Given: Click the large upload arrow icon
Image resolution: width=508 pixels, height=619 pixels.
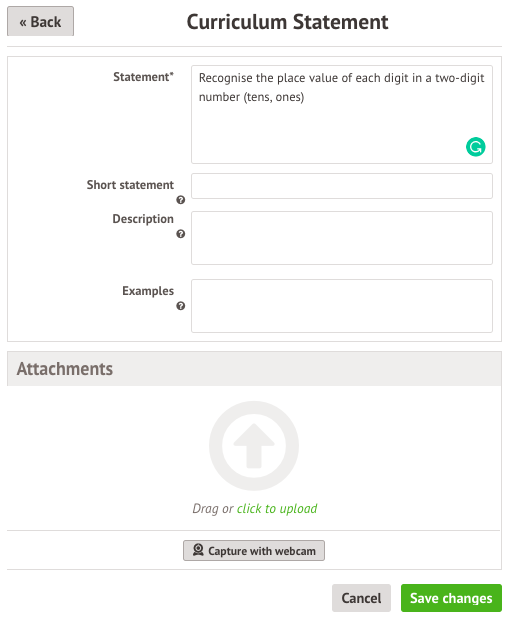Looking at the screenshot, I should (254, 446).
